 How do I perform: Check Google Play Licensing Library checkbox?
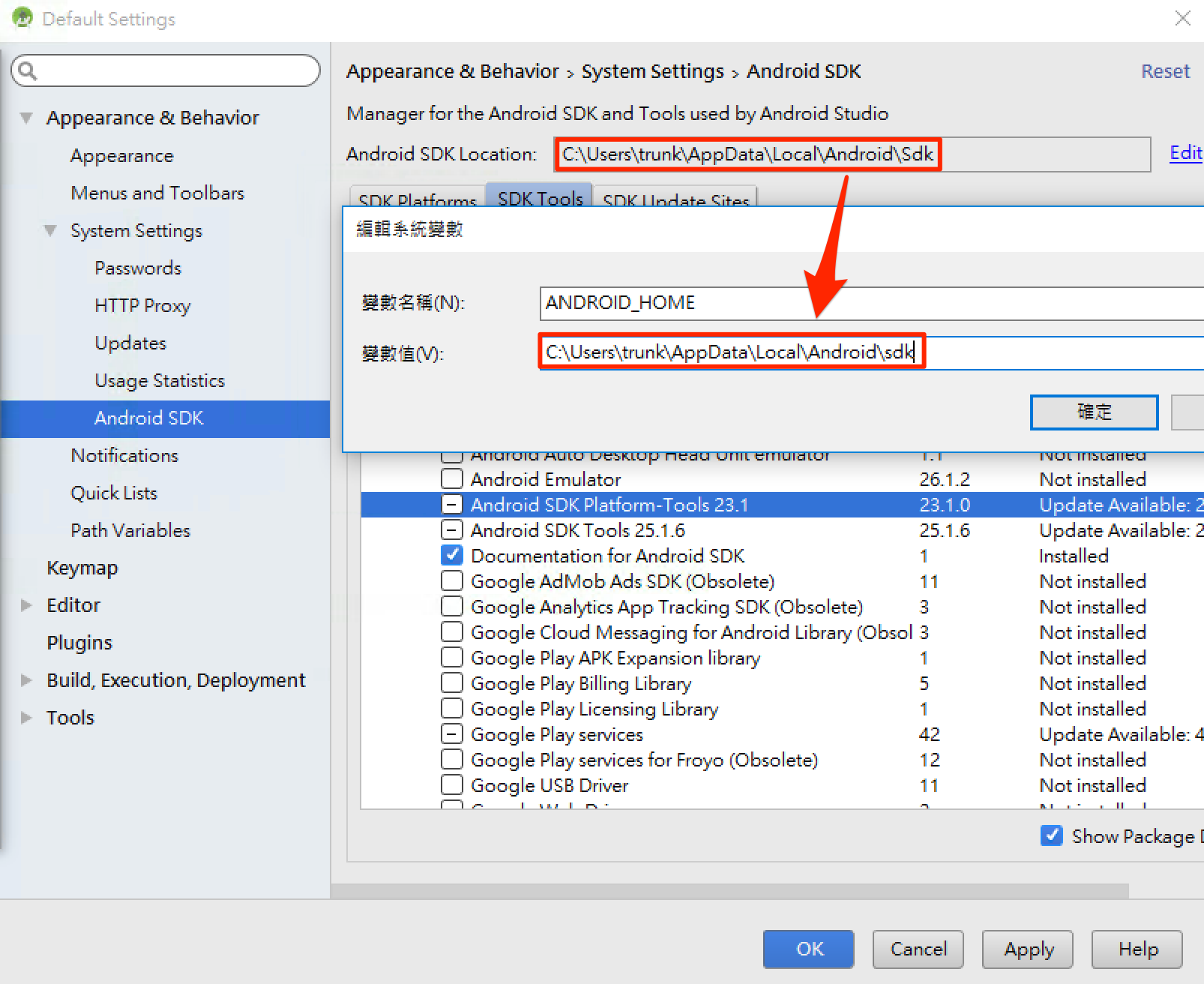(452, 708)
